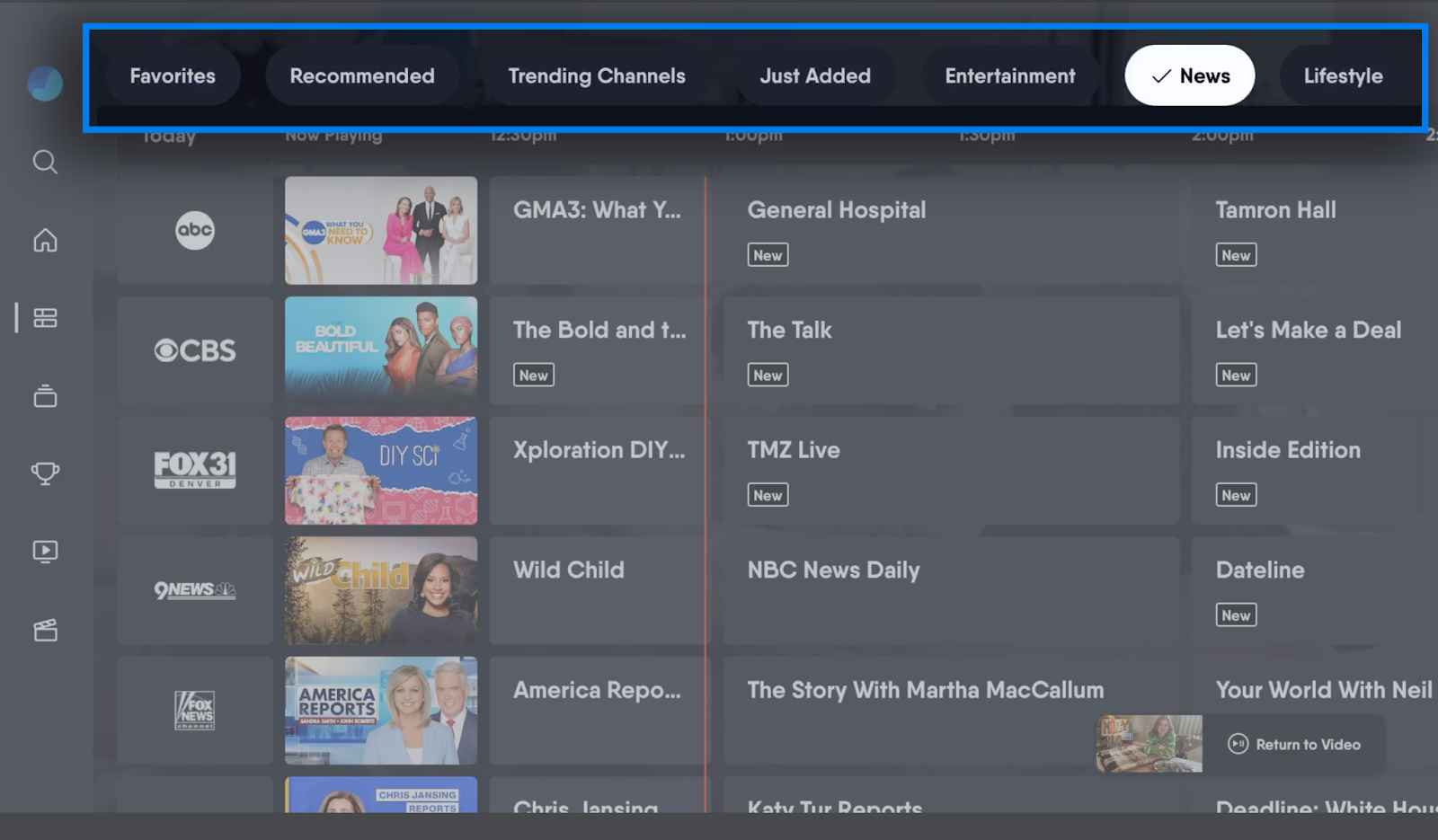This screenshot has width=1438, height=840.
Task: Select the Recommended filter
Action: pyautogui.click(x=361, y=75)
